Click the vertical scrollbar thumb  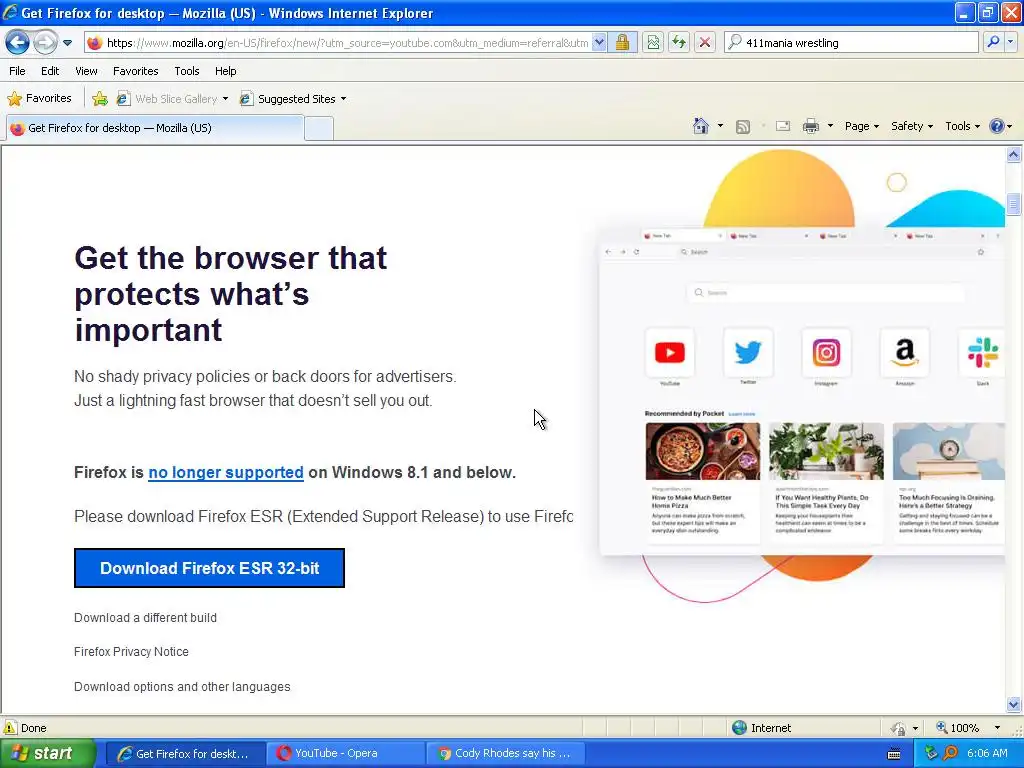click(1013, 204)
